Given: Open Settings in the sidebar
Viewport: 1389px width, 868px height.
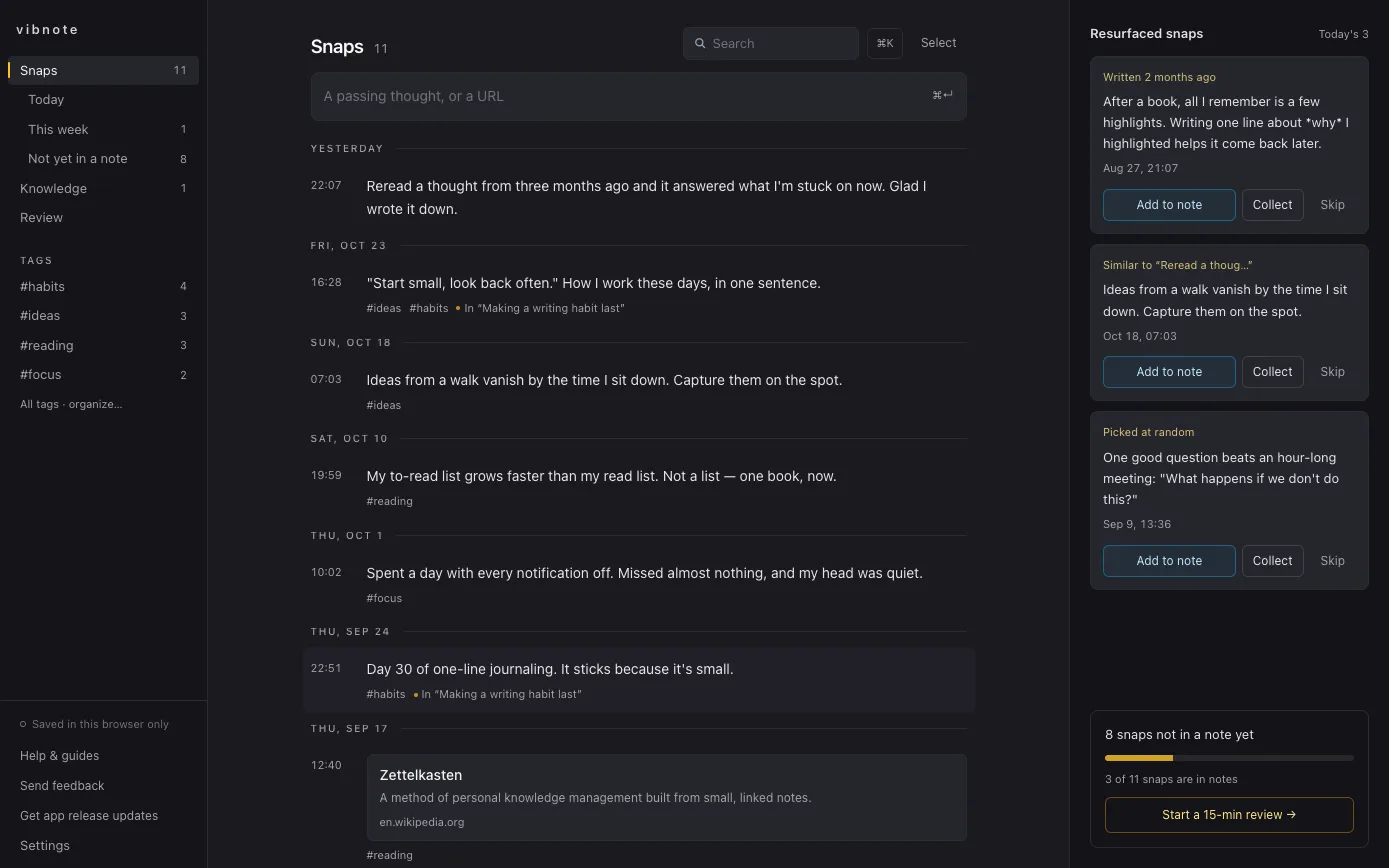Looking at the screenshot, I should coord(45,846).
